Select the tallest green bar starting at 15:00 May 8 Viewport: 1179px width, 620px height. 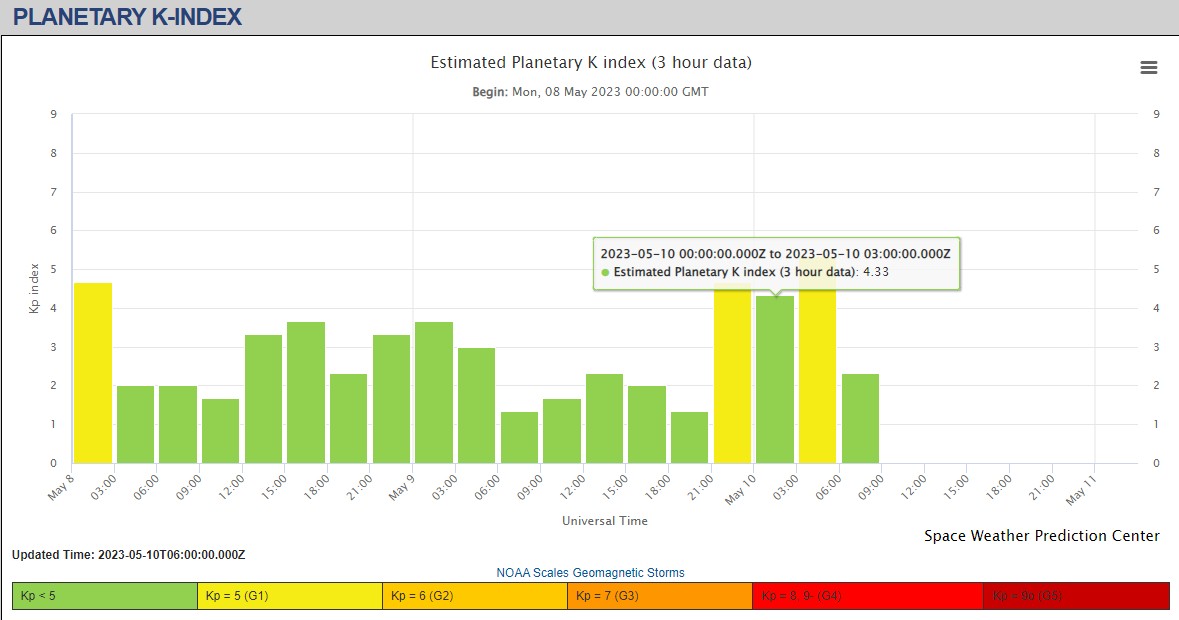click(306, 392)
